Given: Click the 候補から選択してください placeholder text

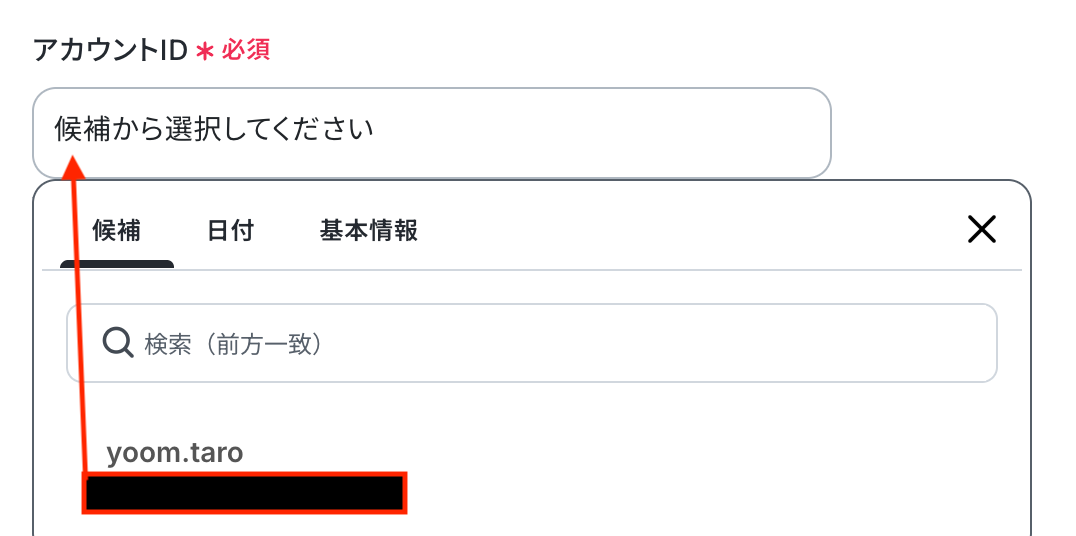Looking at the screenshot, I should (214, 130).
